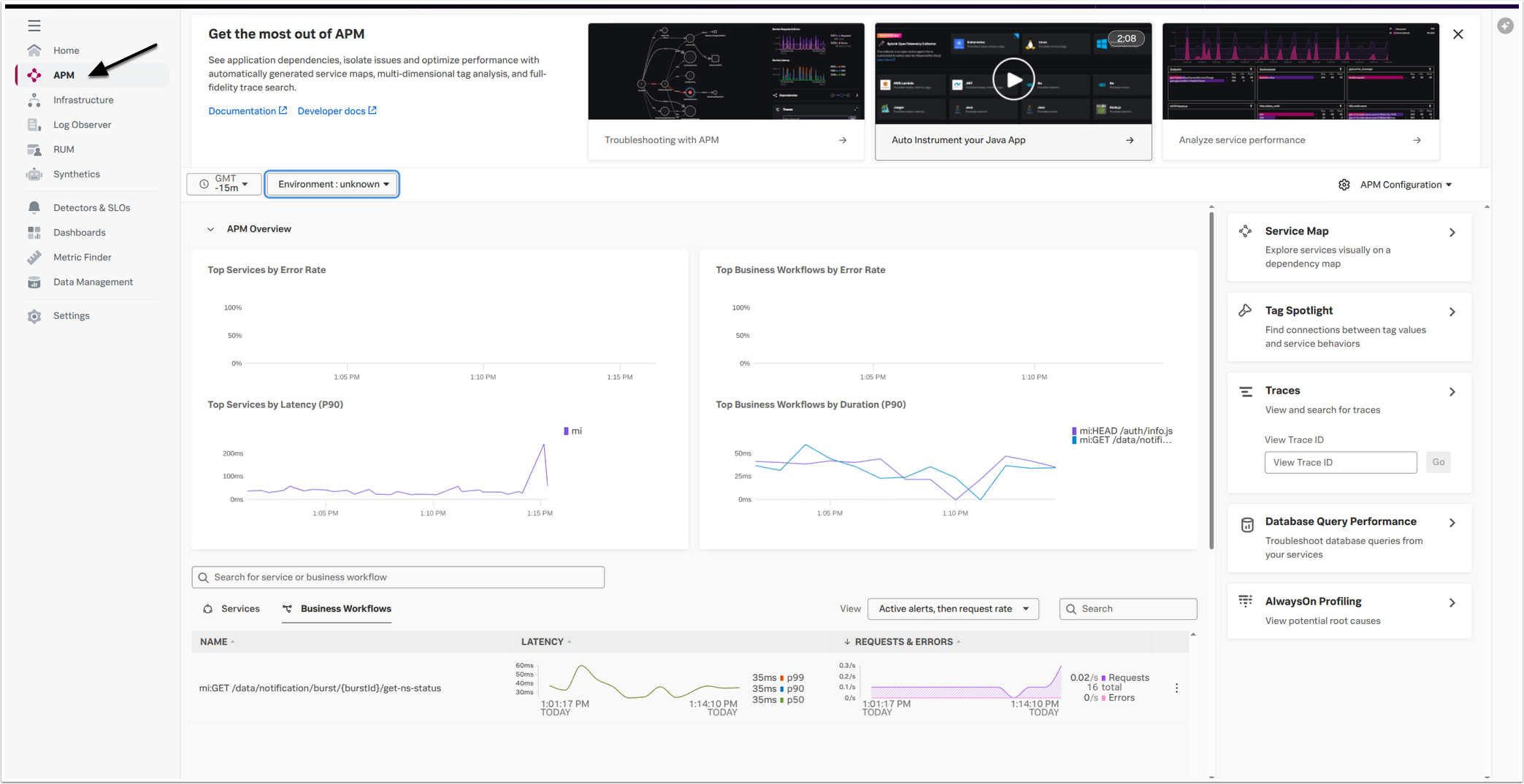This screenshot has width=1524, height=784.
Task: Open the Environment: unknown dropdown
Action: [332, 184]
